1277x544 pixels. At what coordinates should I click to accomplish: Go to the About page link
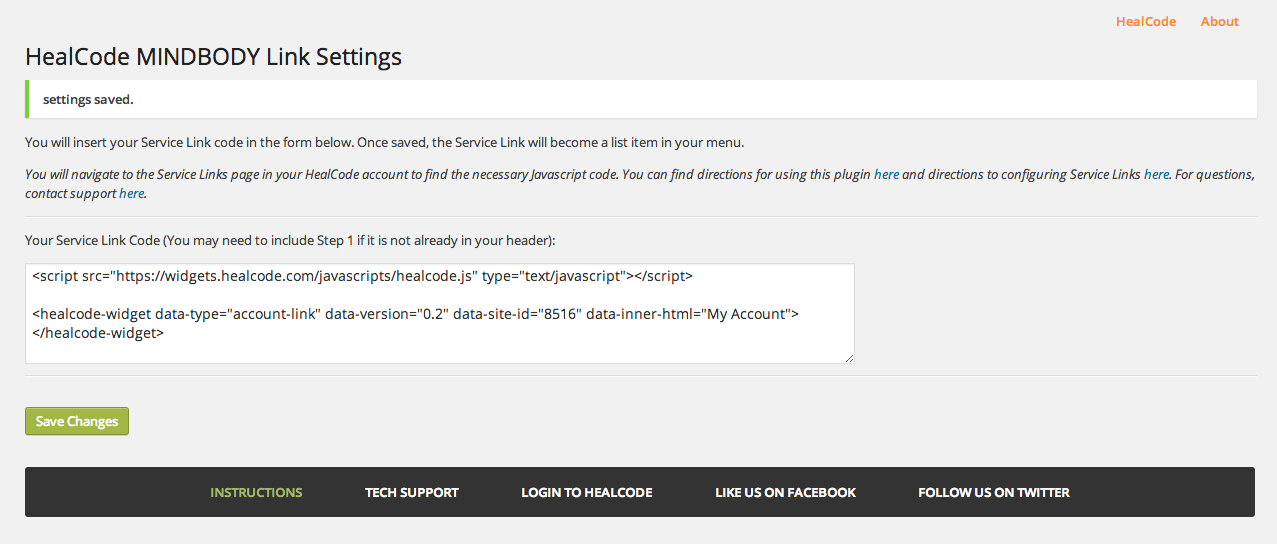[x=1220, y=21]
